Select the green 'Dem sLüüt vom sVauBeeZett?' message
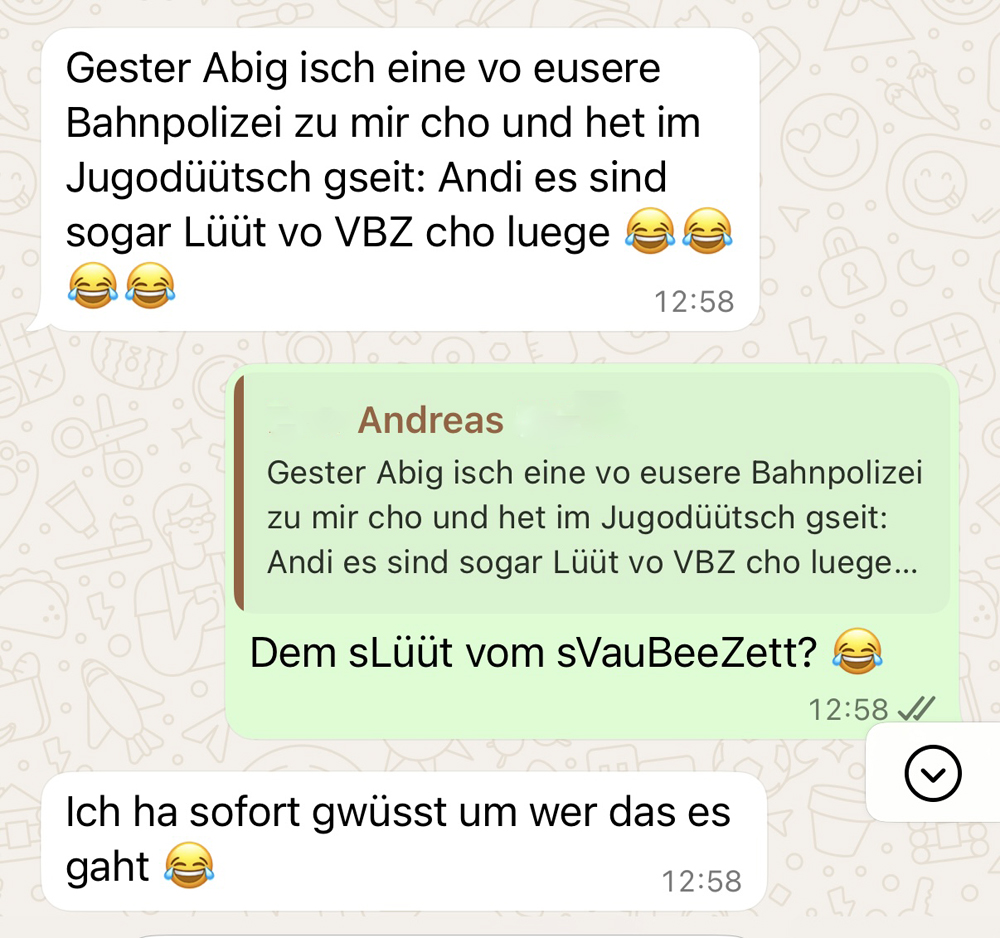 point(592,552)
